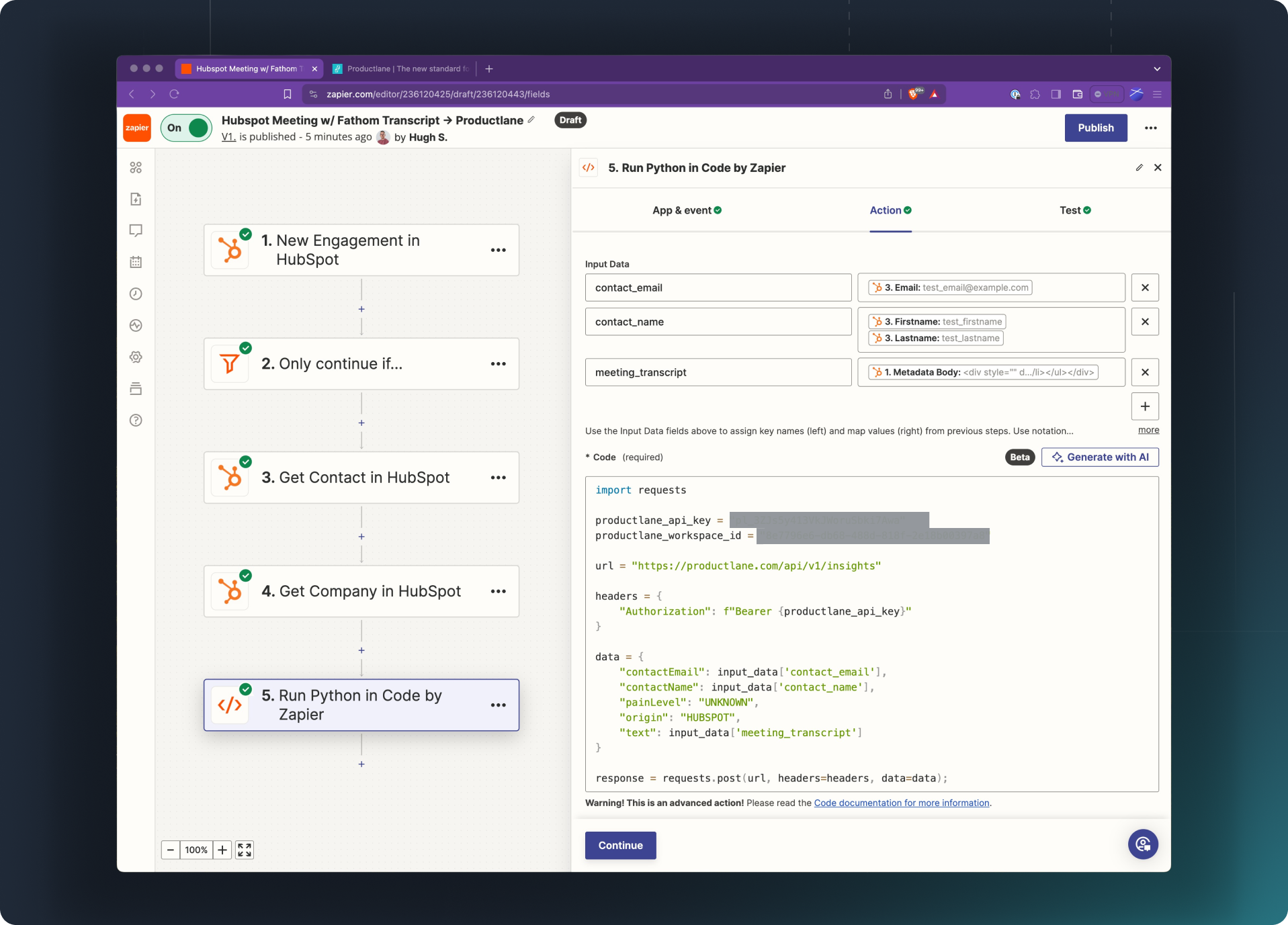Open the notes comment icon in the sidebar
Screen dimensions: 1288x925
pos(136,230)
